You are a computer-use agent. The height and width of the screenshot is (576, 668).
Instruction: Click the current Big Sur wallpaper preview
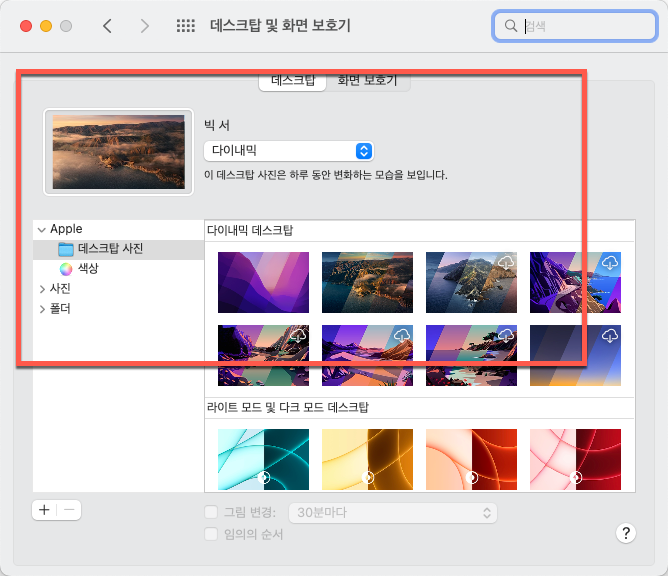point(118,152)
